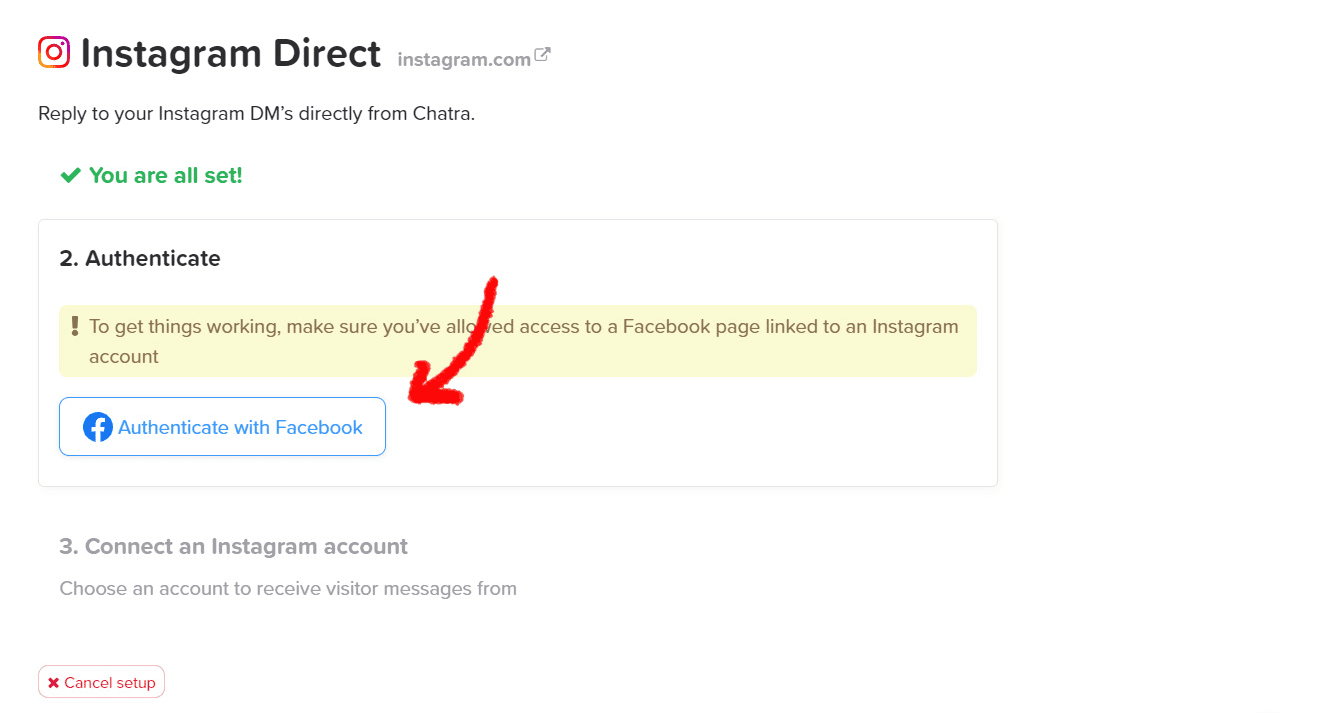Click the Choose an account description text

(287, 588)
